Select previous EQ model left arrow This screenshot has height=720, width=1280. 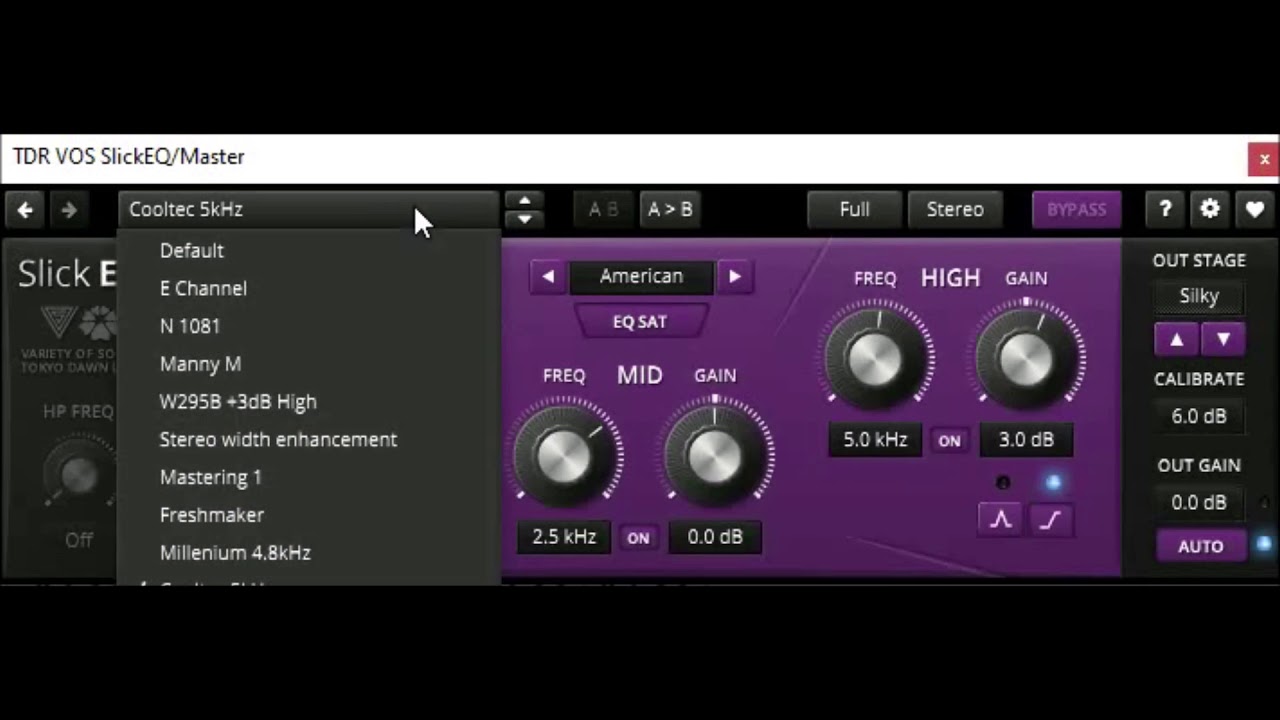tap(548, 277)
